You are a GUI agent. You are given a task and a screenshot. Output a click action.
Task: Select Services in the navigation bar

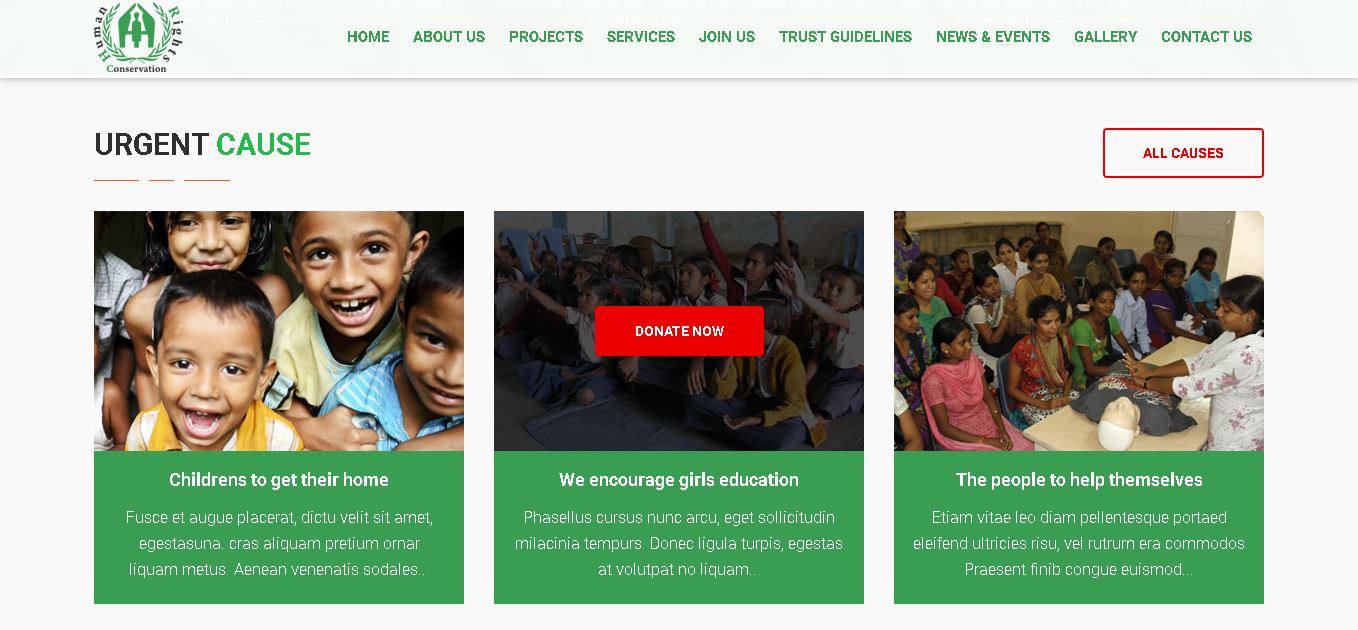[641, 37]
